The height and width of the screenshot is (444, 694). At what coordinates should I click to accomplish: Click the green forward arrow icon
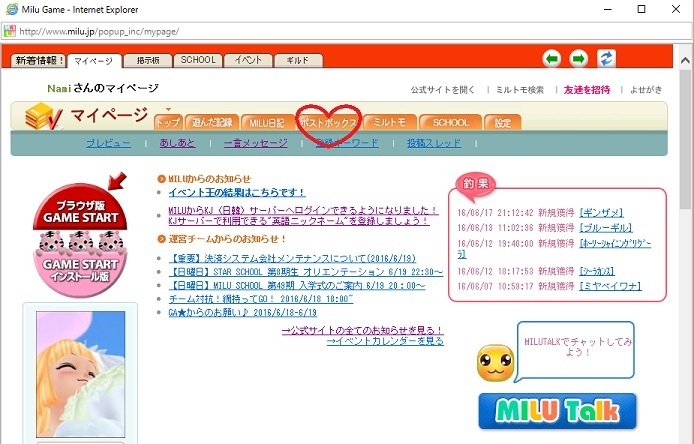578,58
